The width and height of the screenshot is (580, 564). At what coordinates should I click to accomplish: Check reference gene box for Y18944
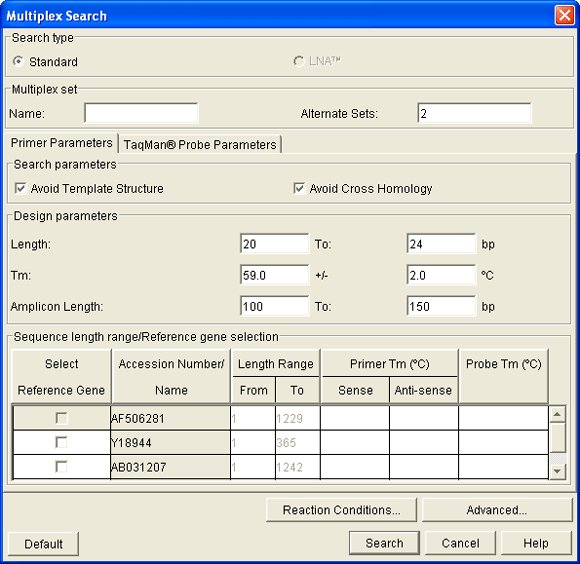tap(61, 442)
